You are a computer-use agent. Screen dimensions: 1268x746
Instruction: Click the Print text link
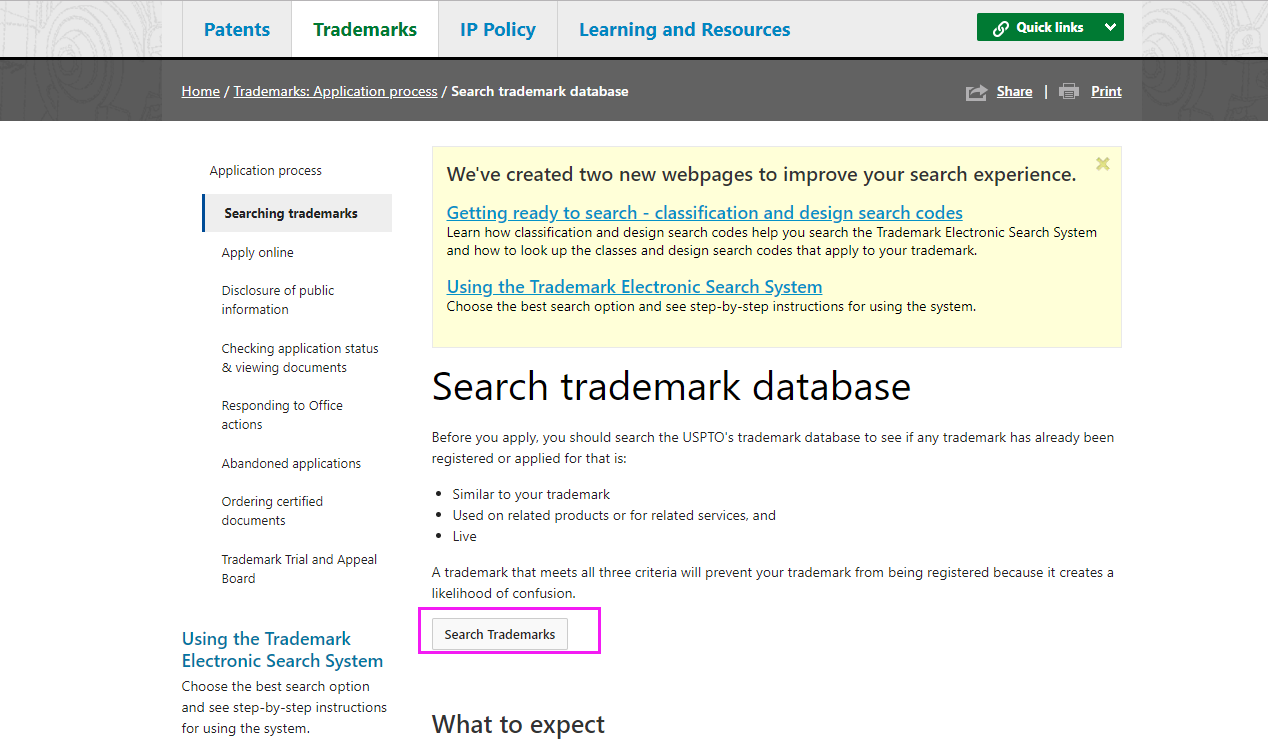point(1106,91)
